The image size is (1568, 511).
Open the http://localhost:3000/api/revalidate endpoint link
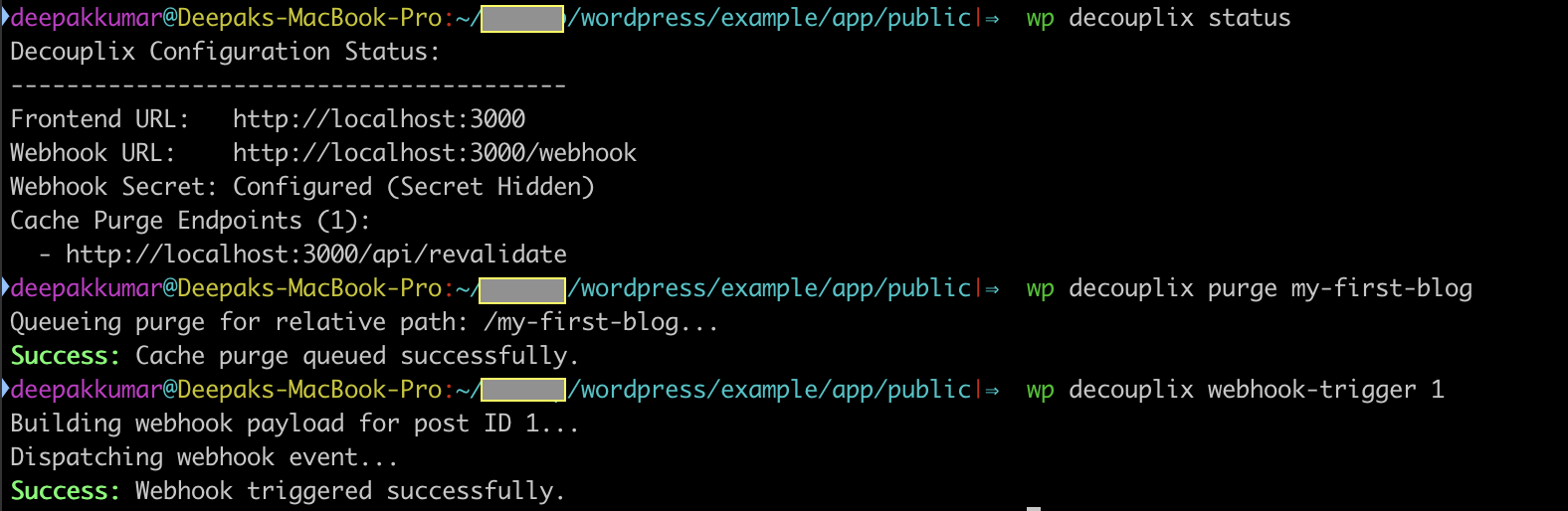[316, 255]
